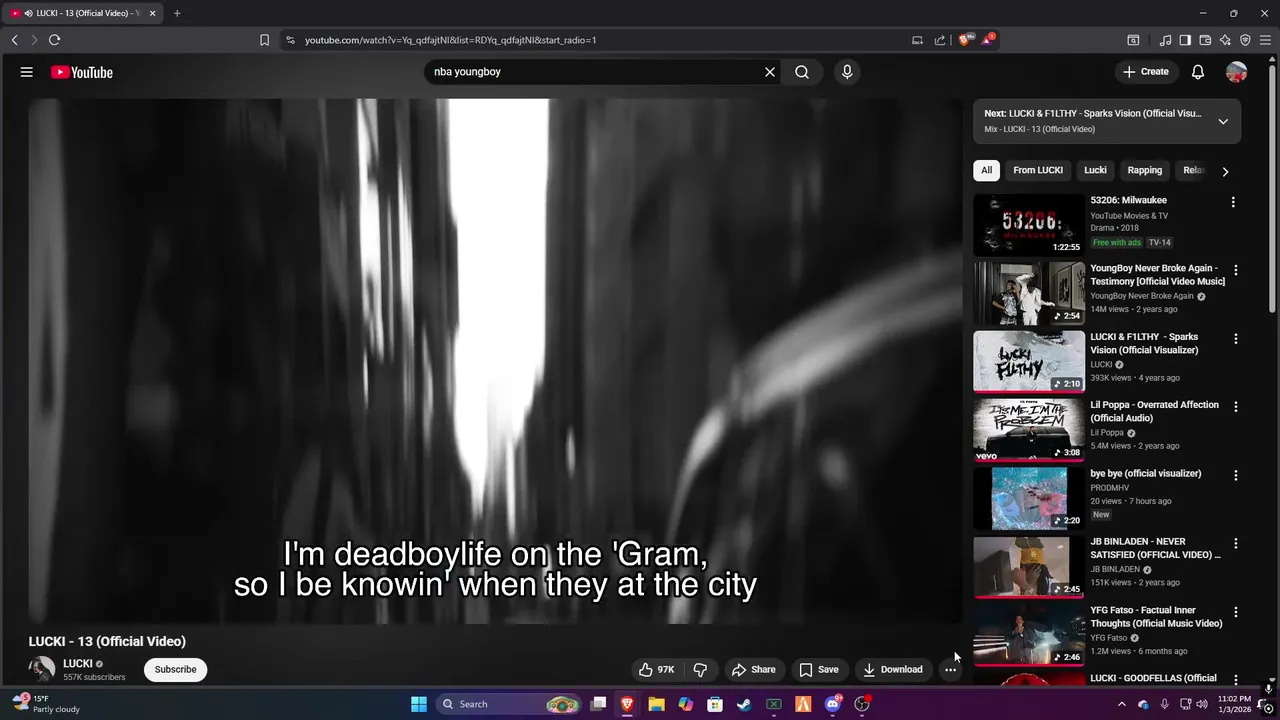
Task: Open the volume control in system tray
Action: click(x=1202, y=704)
